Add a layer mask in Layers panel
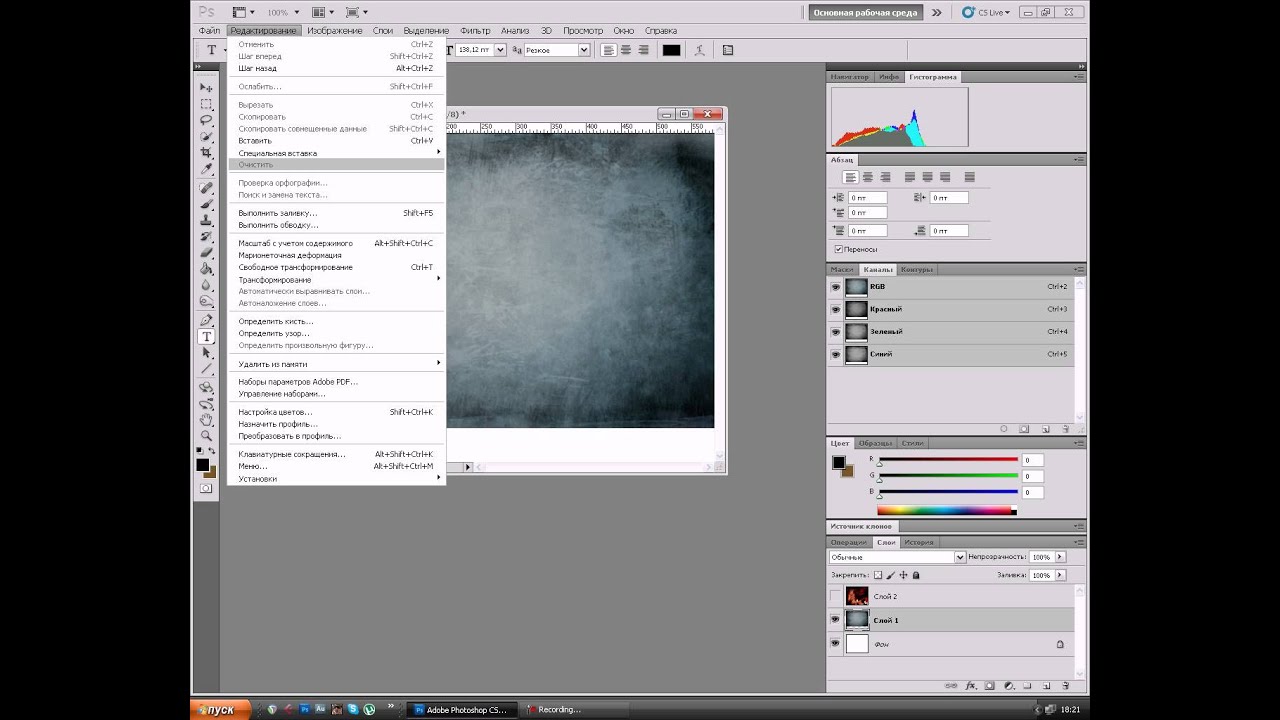Screen dimensions: 1280x720 click(x=989, y=686)
